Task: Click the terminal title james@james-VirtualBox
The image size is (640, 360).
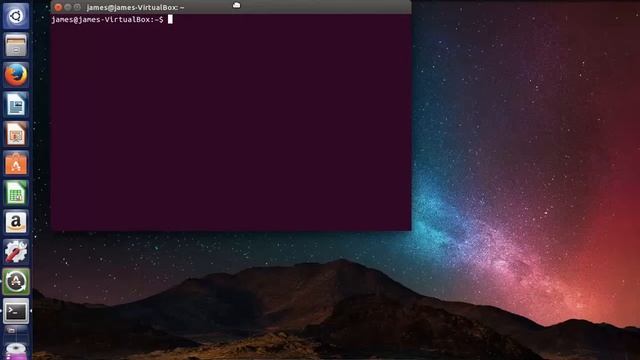Action: [135, 7]
